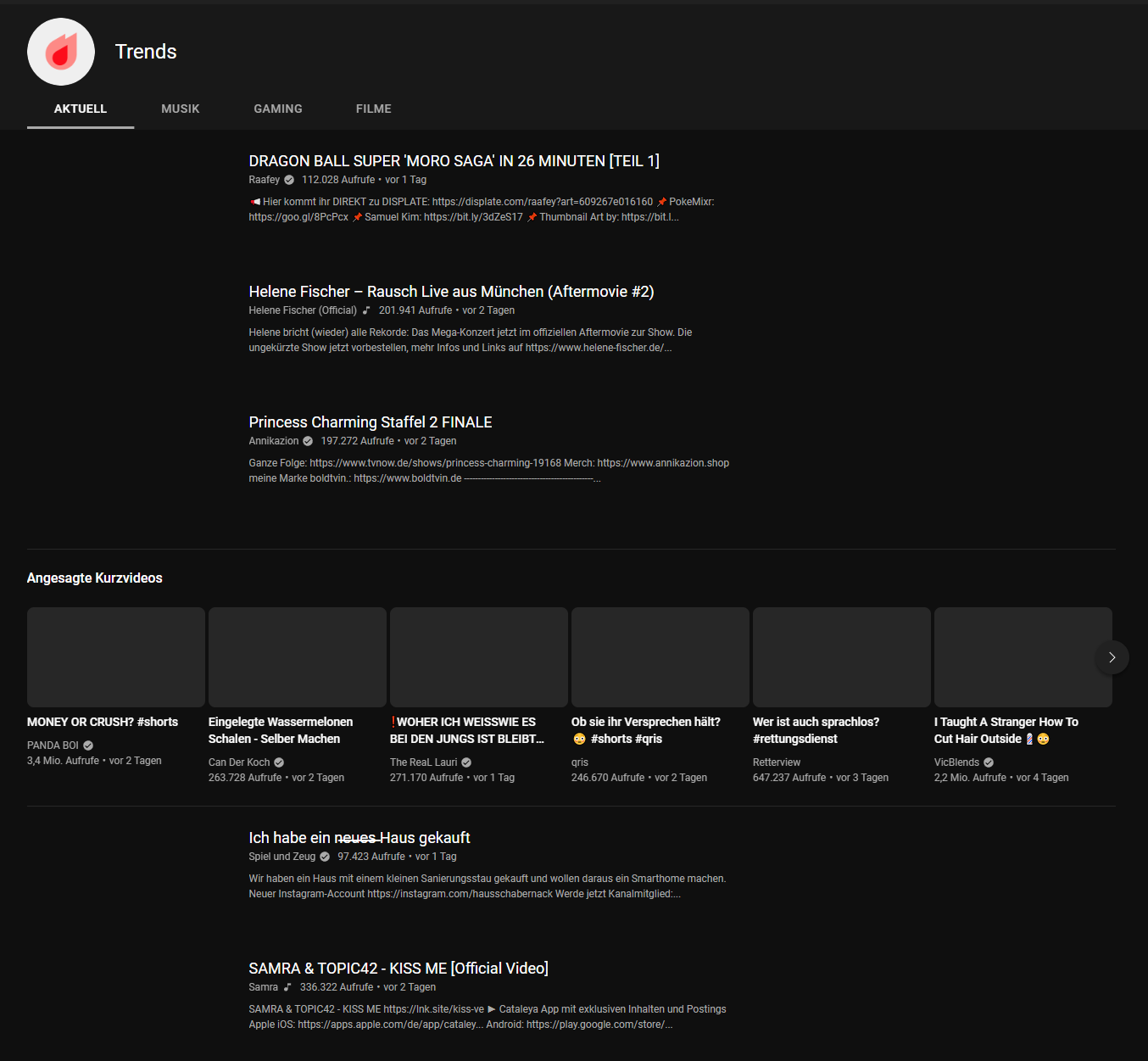
Task: Click music note icon beside Samra
Action: pos(287,987)
